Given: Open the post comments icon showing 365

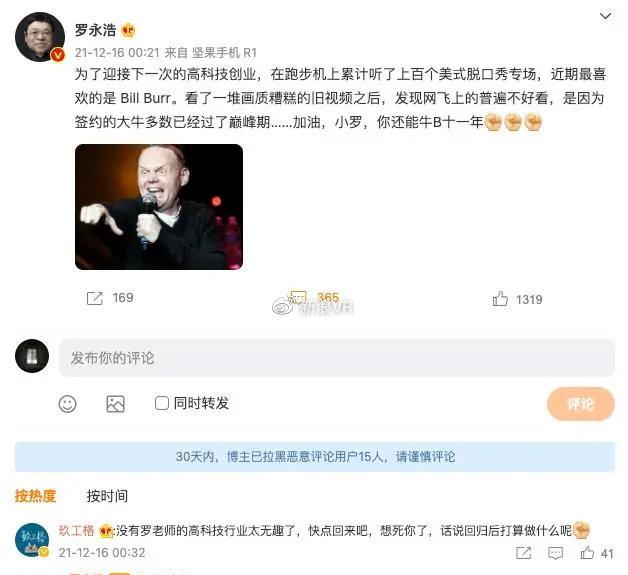Looking at the screenshot, I should click(298, 297).
